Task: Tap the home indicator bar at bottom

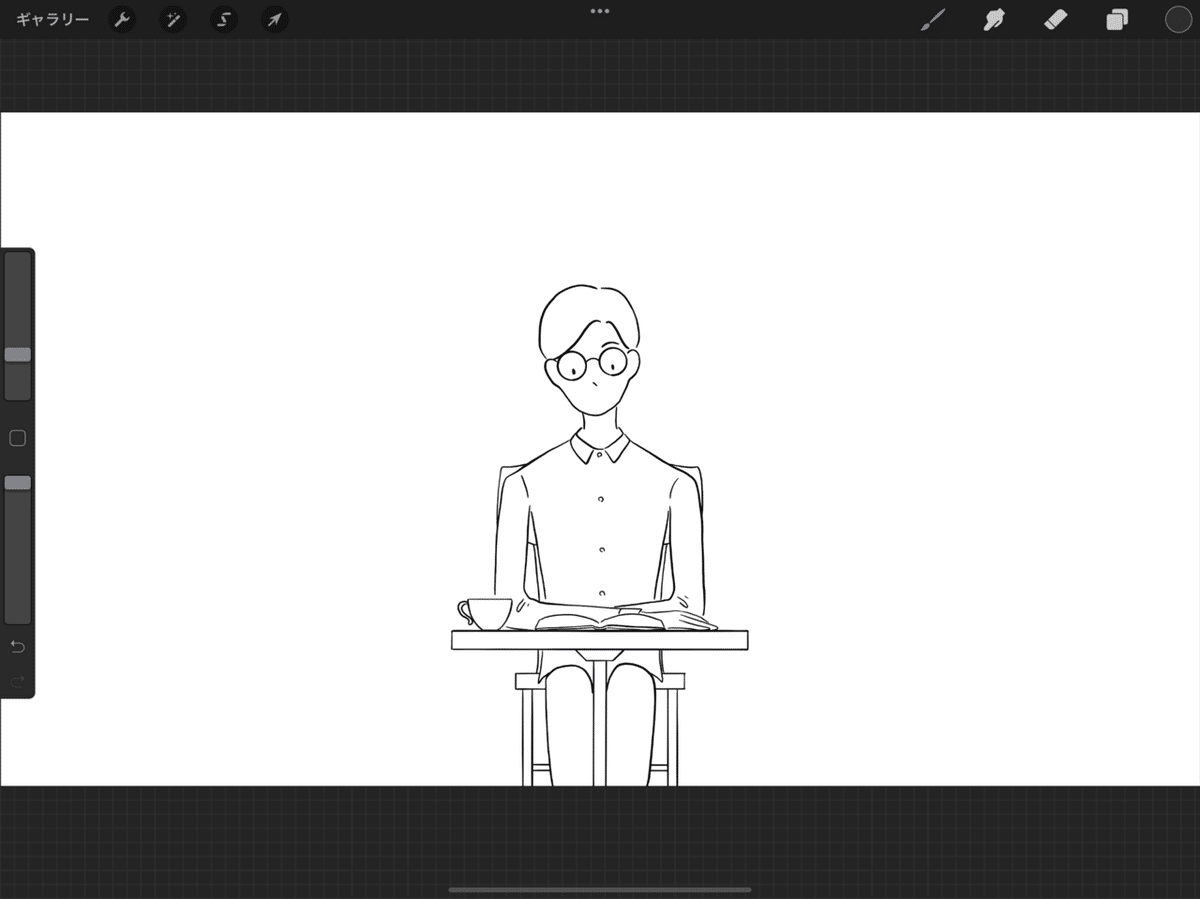Action: (x=600, y=889)
